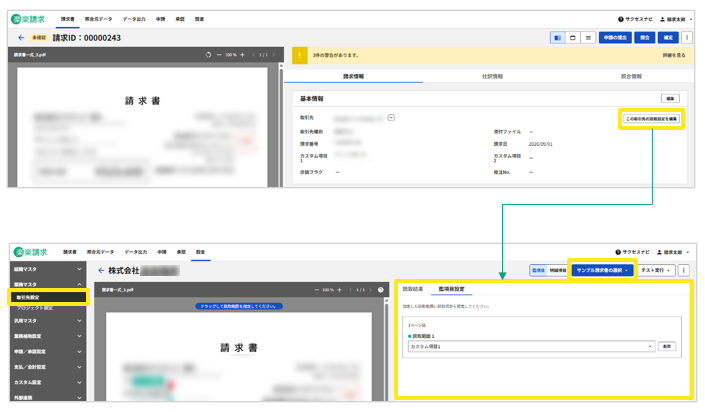The height and width of the screenshot is (412, 705).
Task: Open kebab menu next to テスト実行
Action: (683, 270)
